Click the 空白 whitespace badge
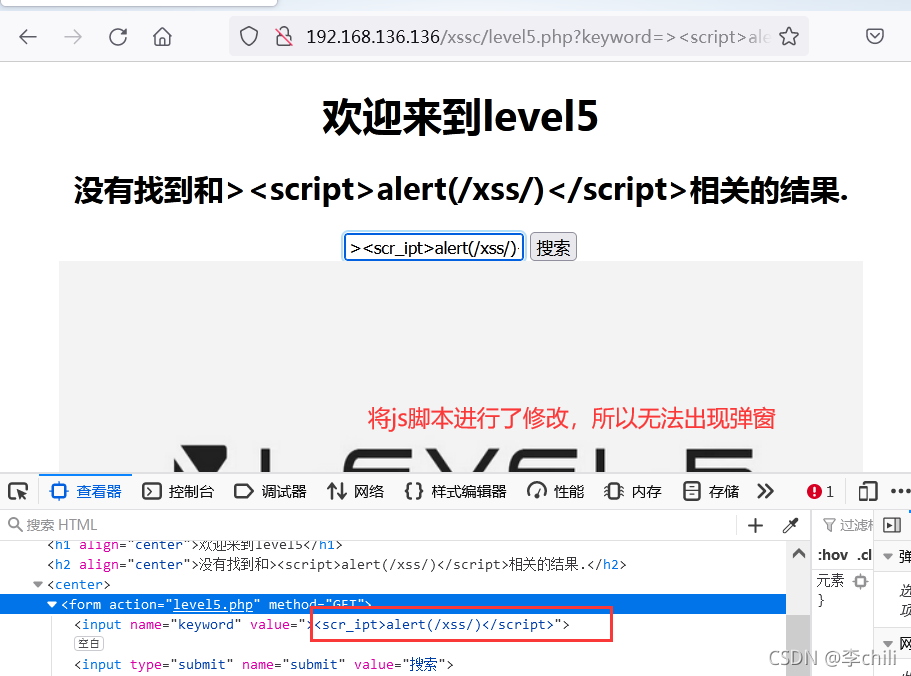The height and width of the screenshot is (676, 911). tap(89, 643)
